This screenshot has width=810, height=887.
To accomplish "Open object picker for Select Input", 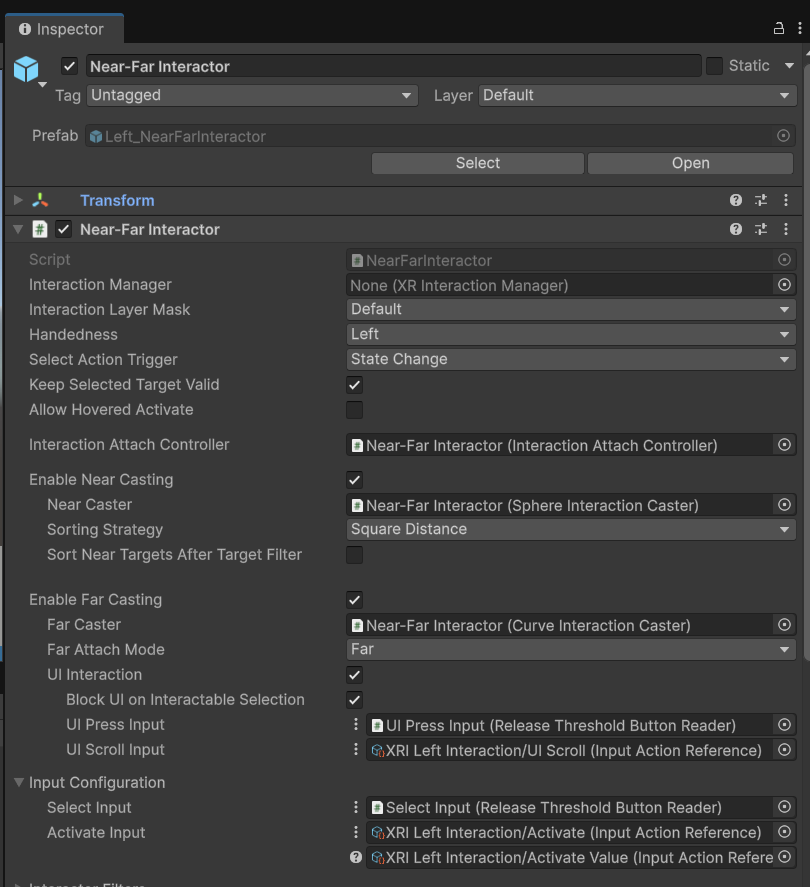I will pos(784,807).
